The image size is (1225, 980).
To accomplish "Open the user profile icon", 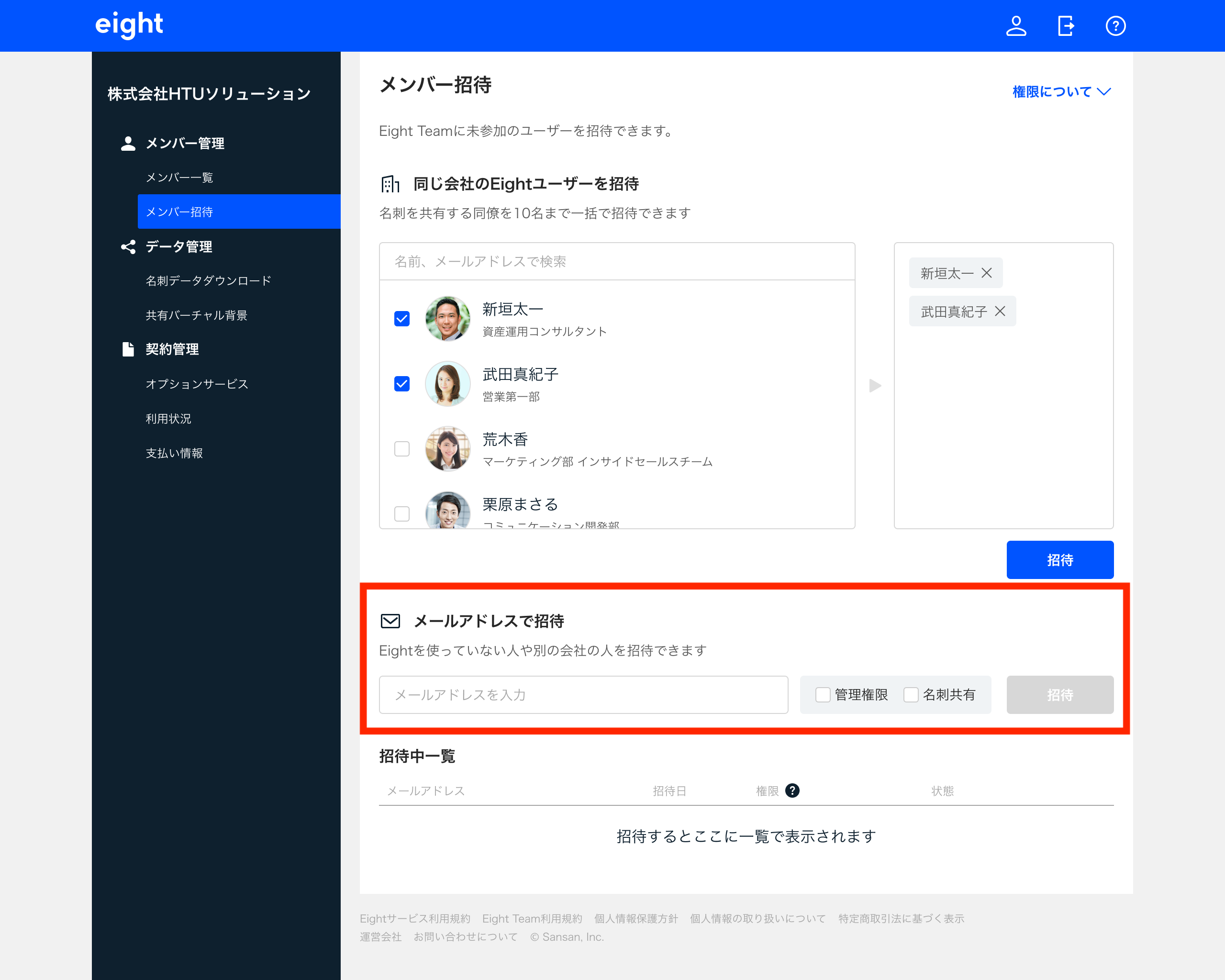I will click(1016, 26).
